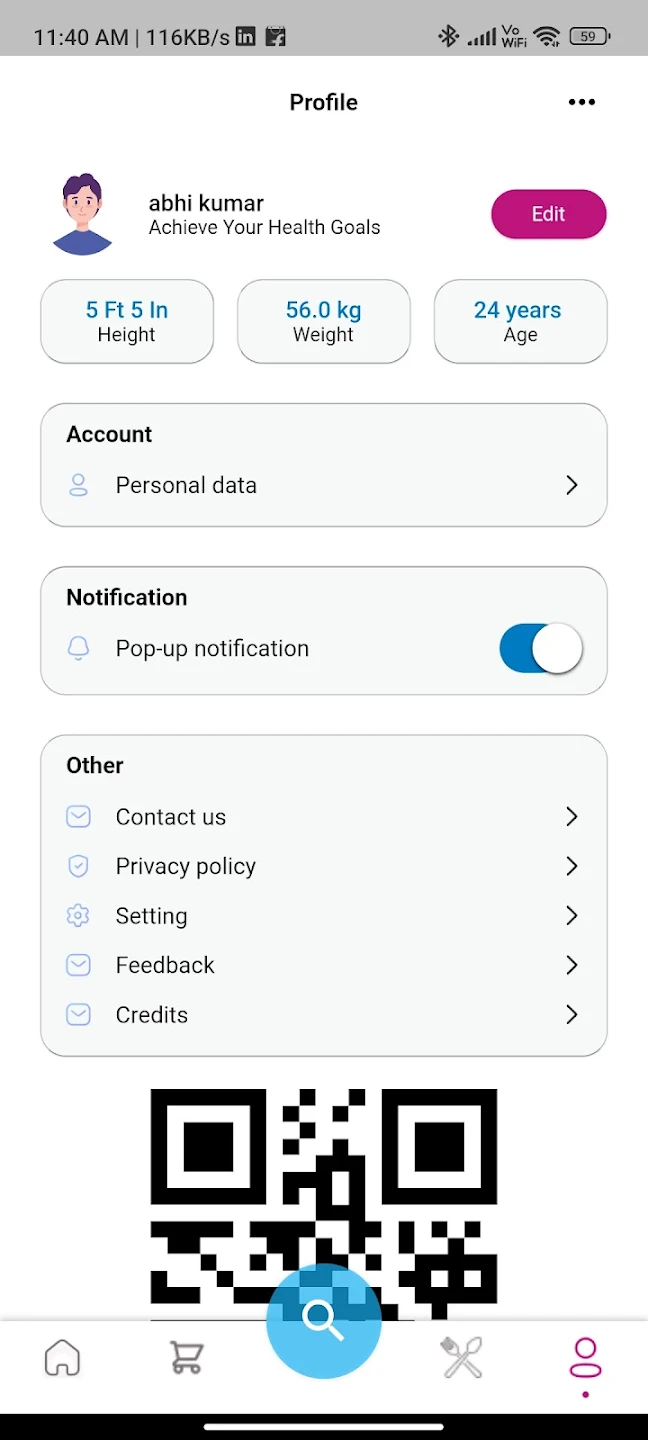The height and width of the screenshot is (1440, 648).
Task: Select the 24 years Age card
Action: (x=520, y=321)
